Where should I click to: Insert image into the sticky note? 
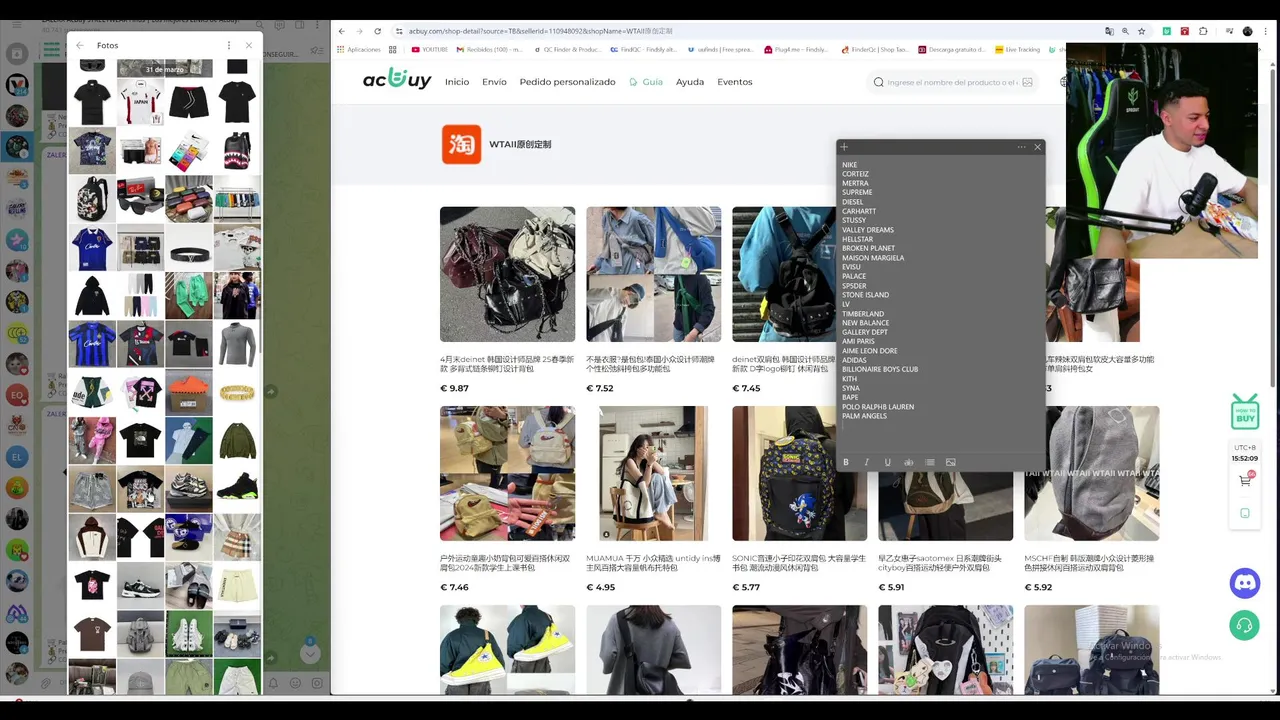[x=950, y=462]
